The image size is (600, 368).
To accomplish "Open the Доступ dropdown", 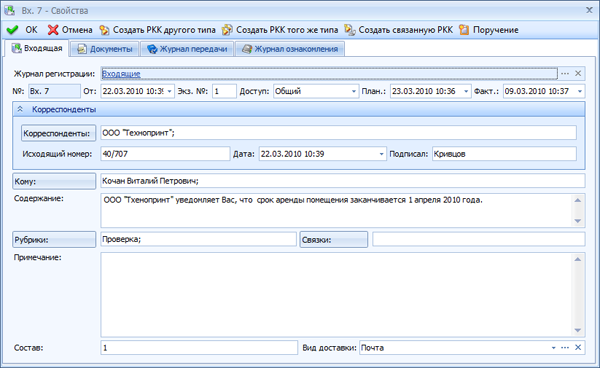I will pyautogui.click(x=354, y=91).
